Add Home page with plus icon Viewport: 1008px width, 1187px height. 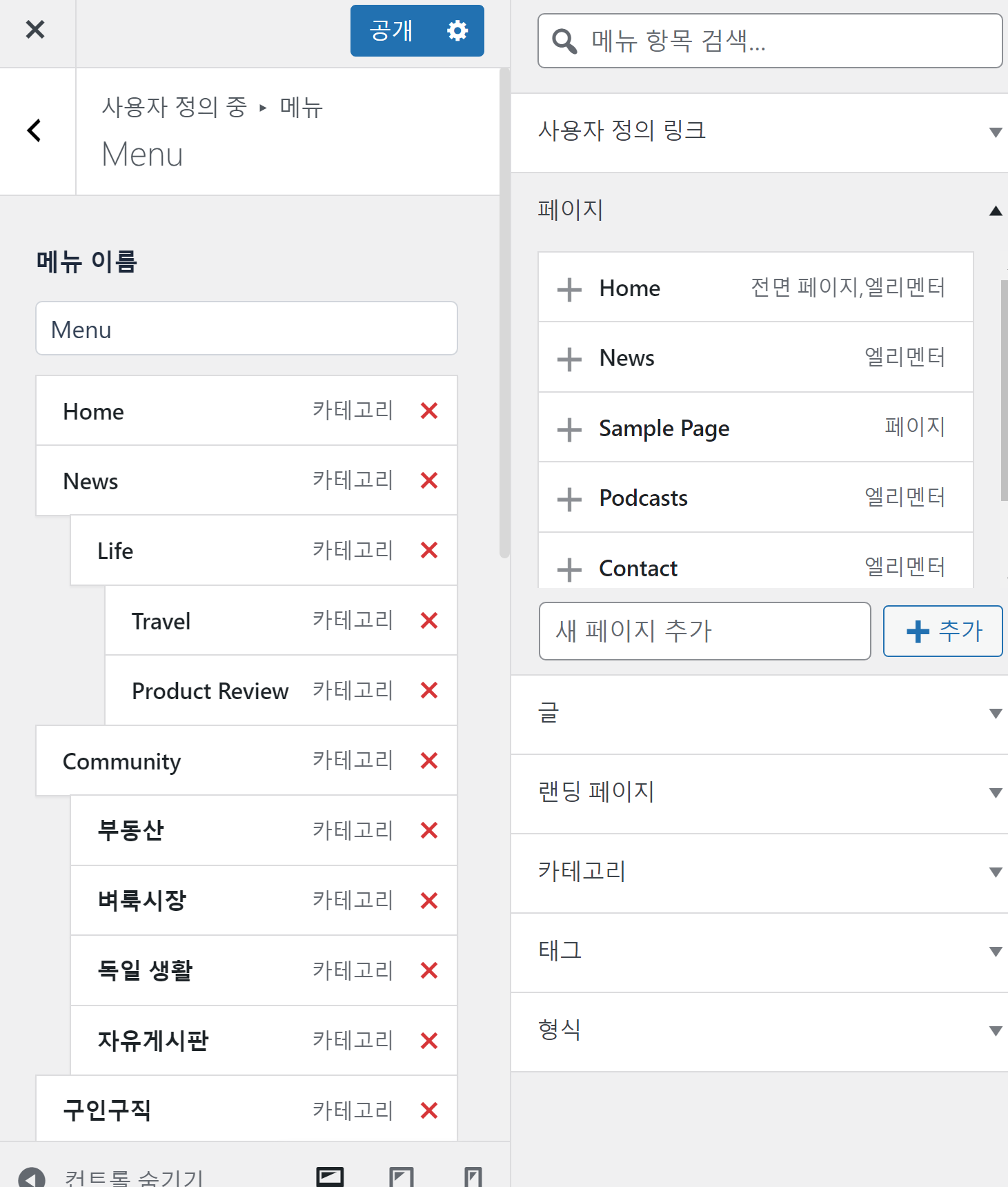tap(569, 289)
